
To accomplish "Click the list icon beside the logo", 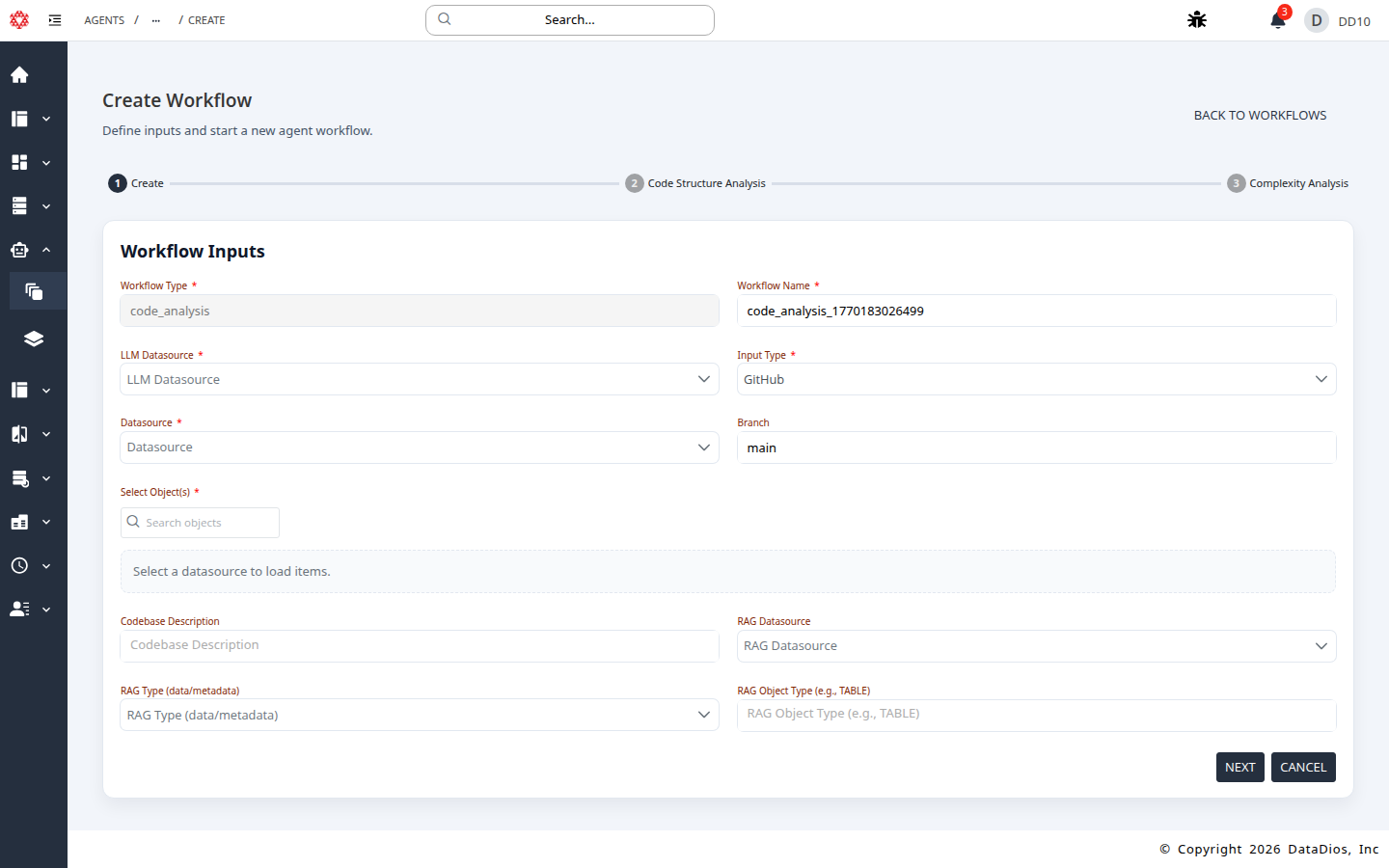I will click(55, 19).
